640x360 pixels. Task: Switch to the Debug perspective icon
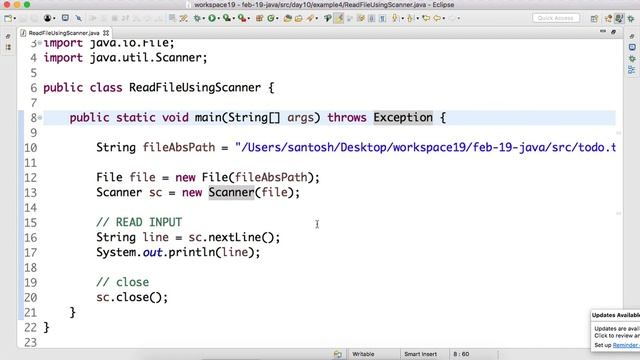point(631,18)
